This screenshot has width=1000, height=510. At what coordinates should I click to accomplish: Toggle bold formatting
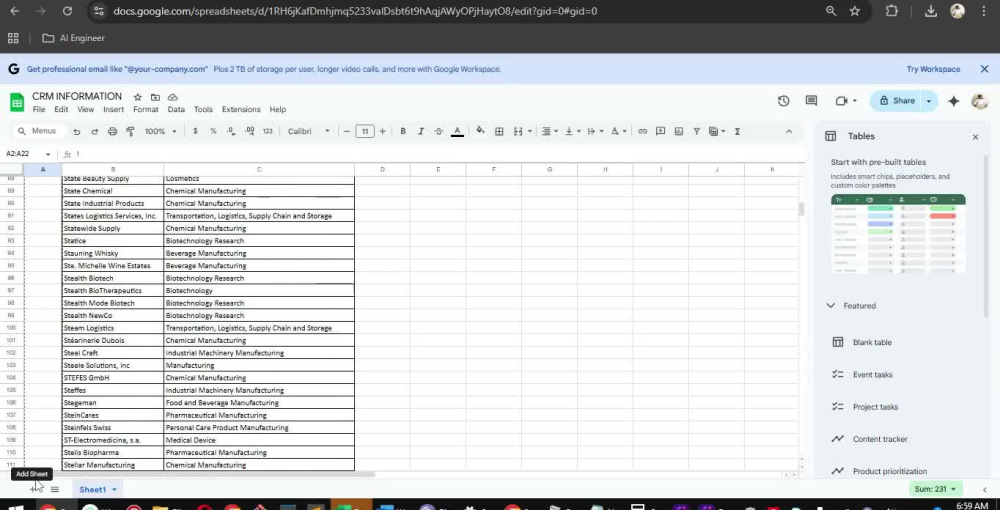[402, 131]
